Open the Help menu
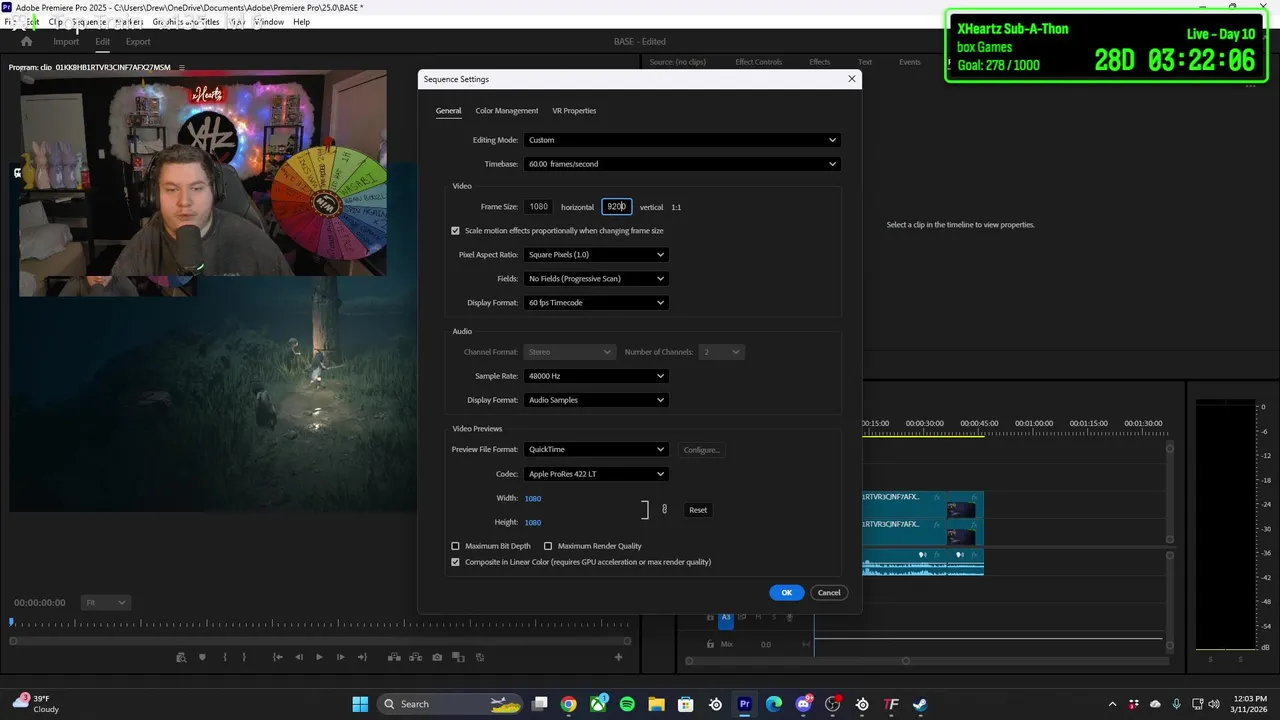1280x720 pixels. 301,22
